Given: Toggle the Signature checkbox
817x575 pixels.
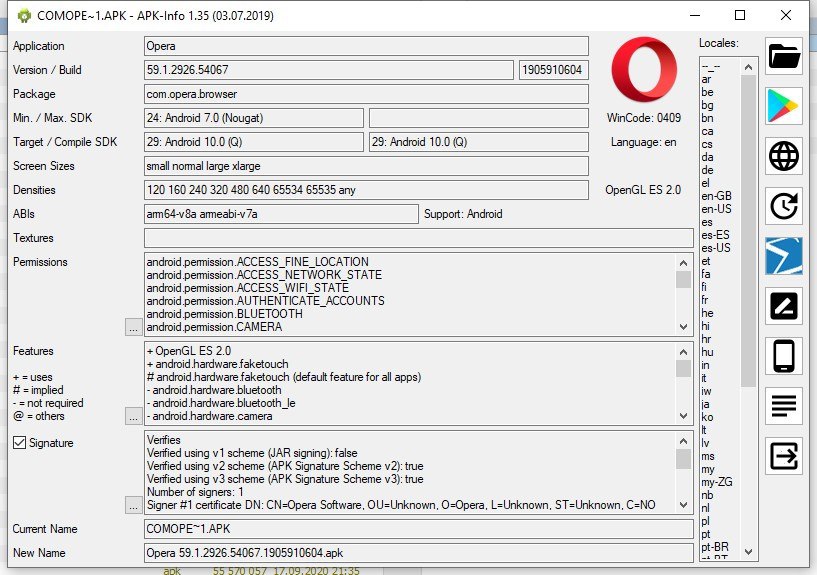Looking at the screenshot, I should pos(19,443).
